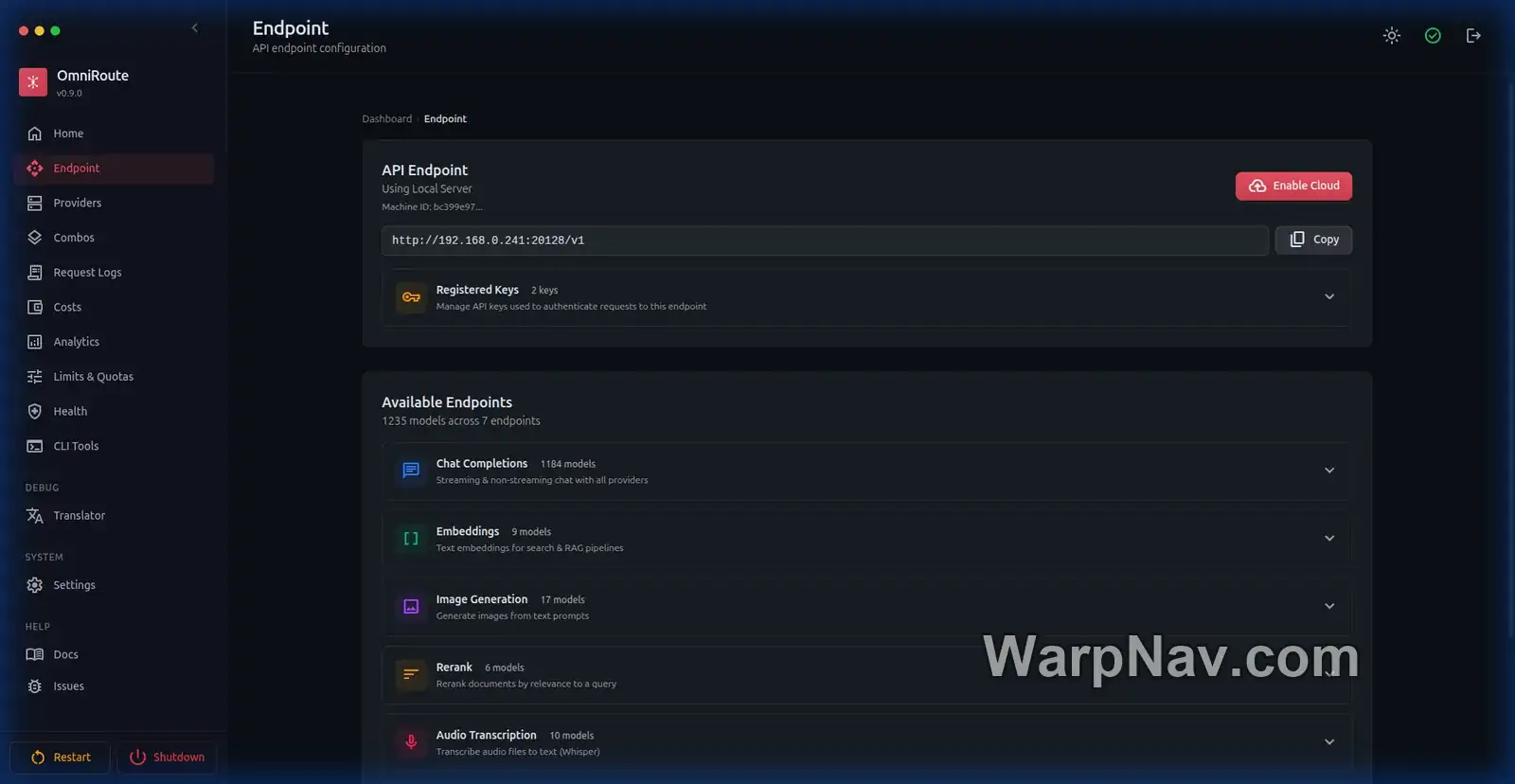The height and width of the screenshot is (784, 1515).
Task: Click the Settings gear icon
Action: point(35,585)
